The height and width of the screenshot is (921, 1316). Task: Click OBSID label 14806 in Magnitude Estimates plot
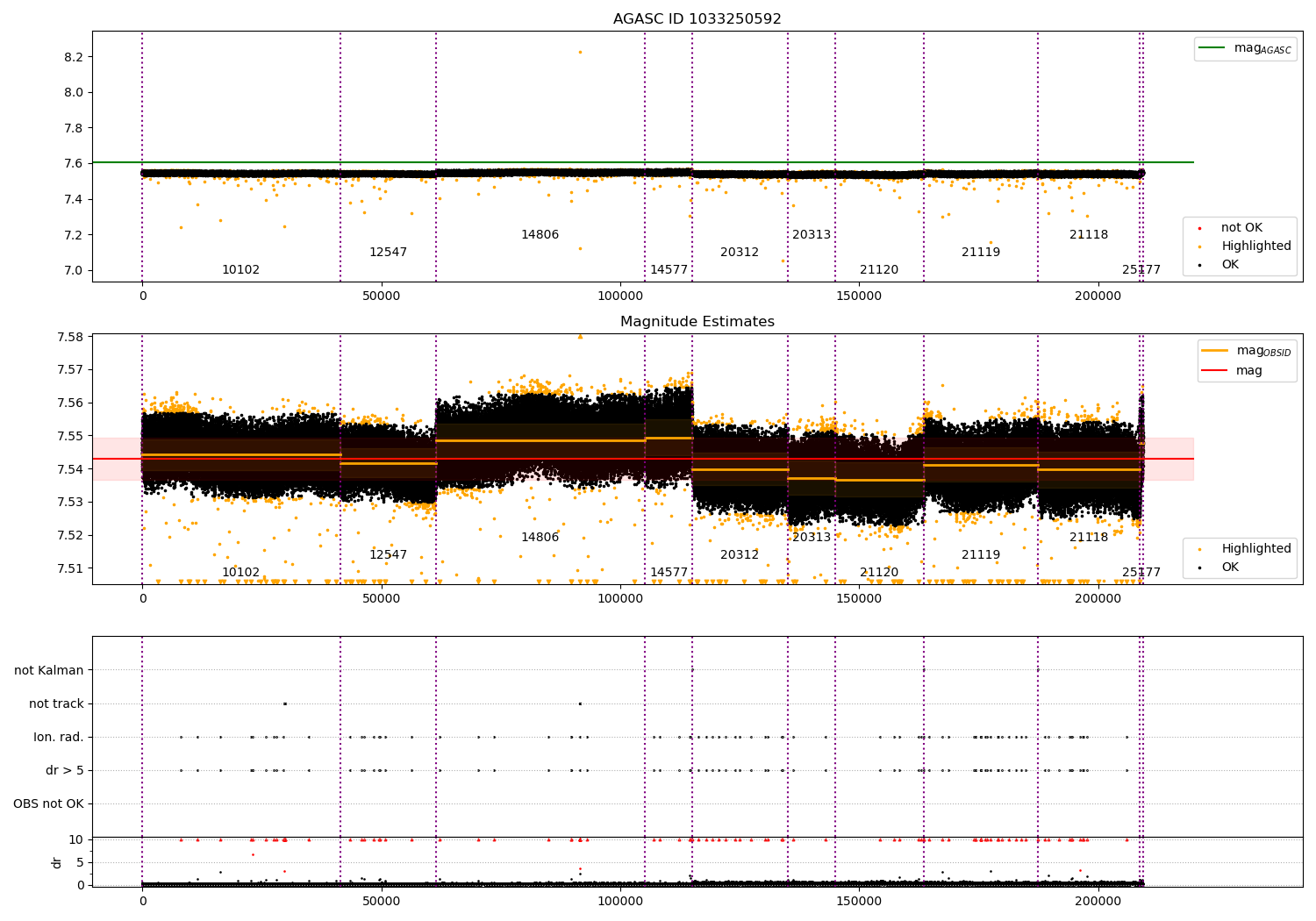tap(540, 538)
